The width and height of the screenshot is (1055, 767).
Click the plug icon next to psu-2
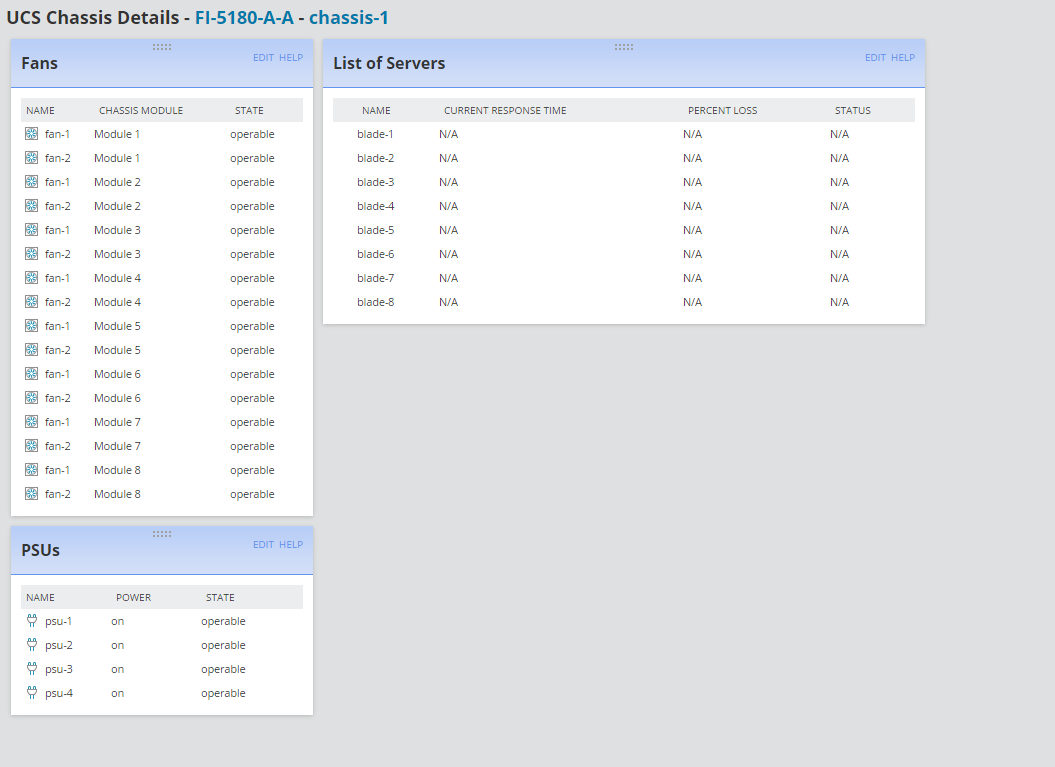click(x=32, y=645)
